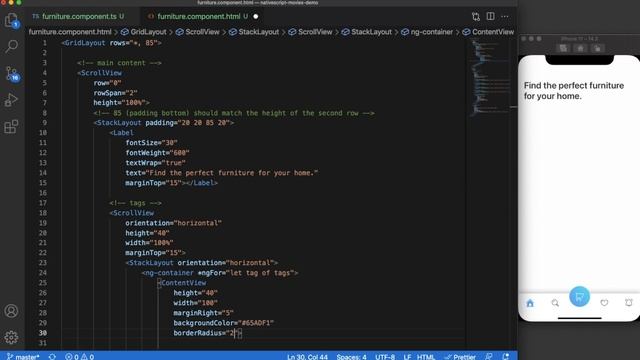The height and width of the screenshot is (360, 640).
Task: Click simulator rotate toolbar icon
Action: (597, 48)
